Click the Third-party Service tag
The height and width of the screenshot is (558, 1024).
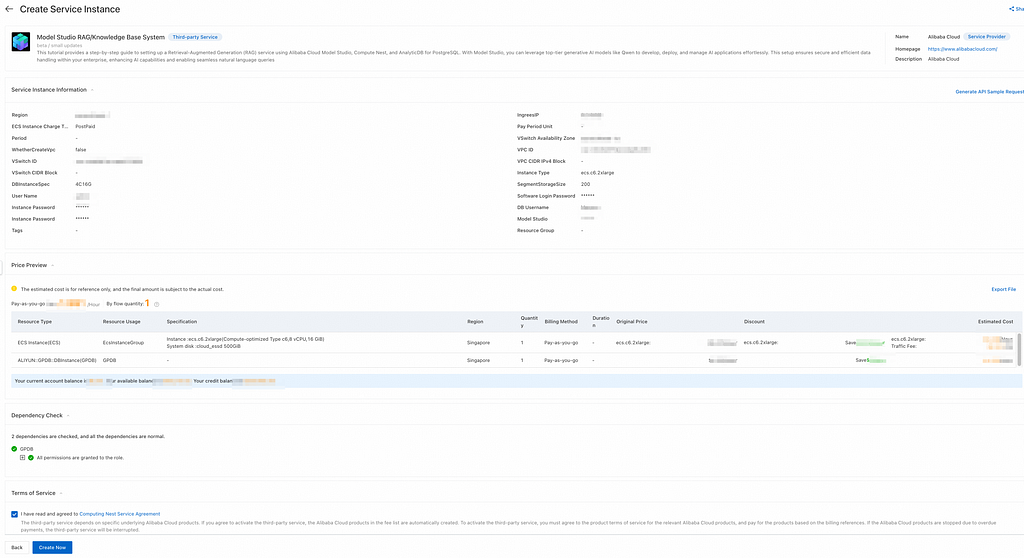point(195,37)
